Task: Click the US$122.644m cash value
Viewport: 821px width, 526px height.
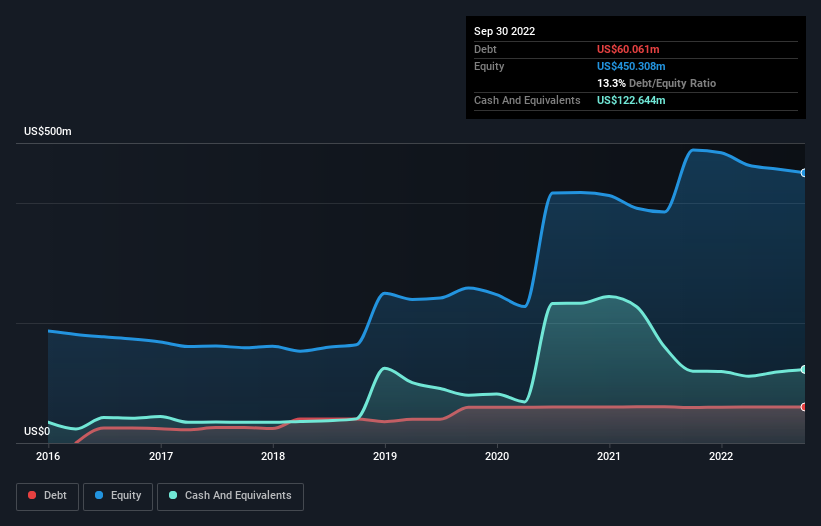Action: pyautogui.click(x=631, y=100)
